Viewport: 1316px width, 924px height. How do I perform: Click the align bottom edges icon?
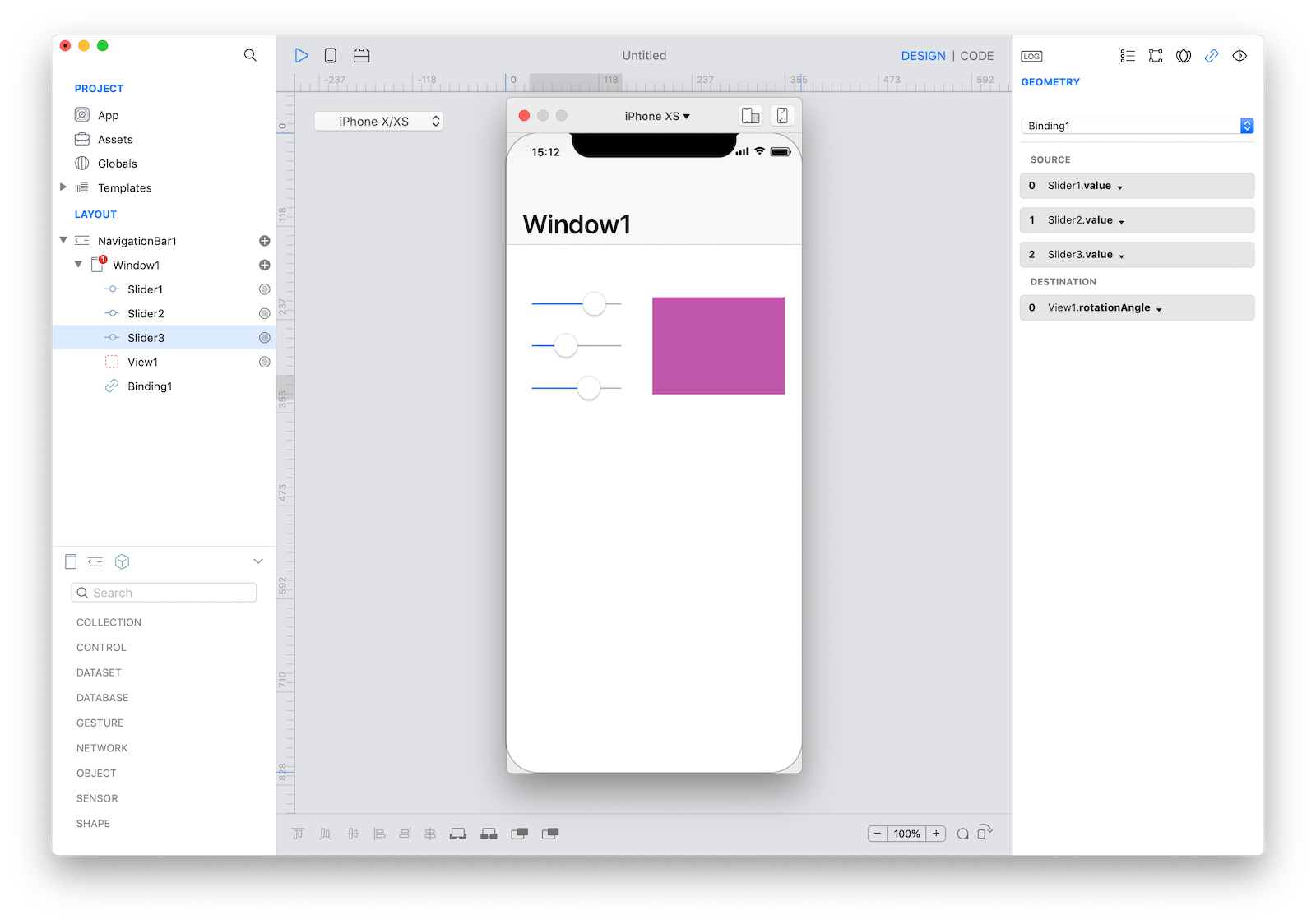click(x=326, y=834)
